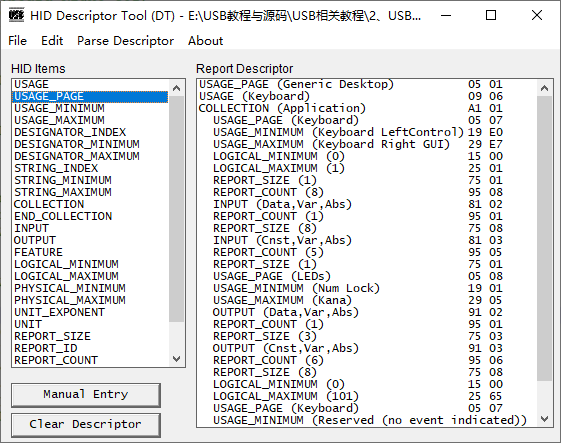Click the HID Items scrollbar thumb
561x443 pixels.
click(x=176, y=209)
